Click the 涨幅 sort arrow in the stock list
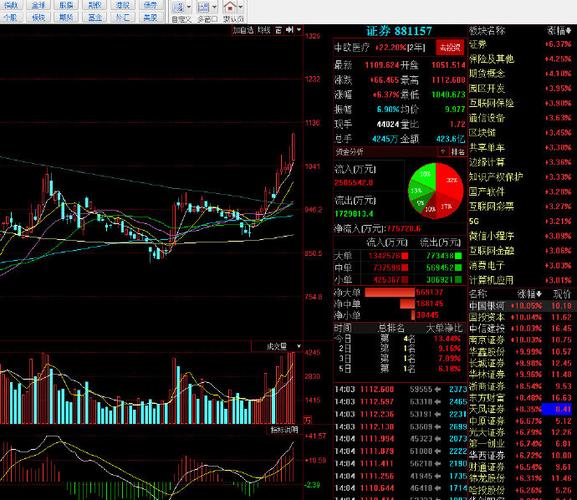 click(539, 294)
